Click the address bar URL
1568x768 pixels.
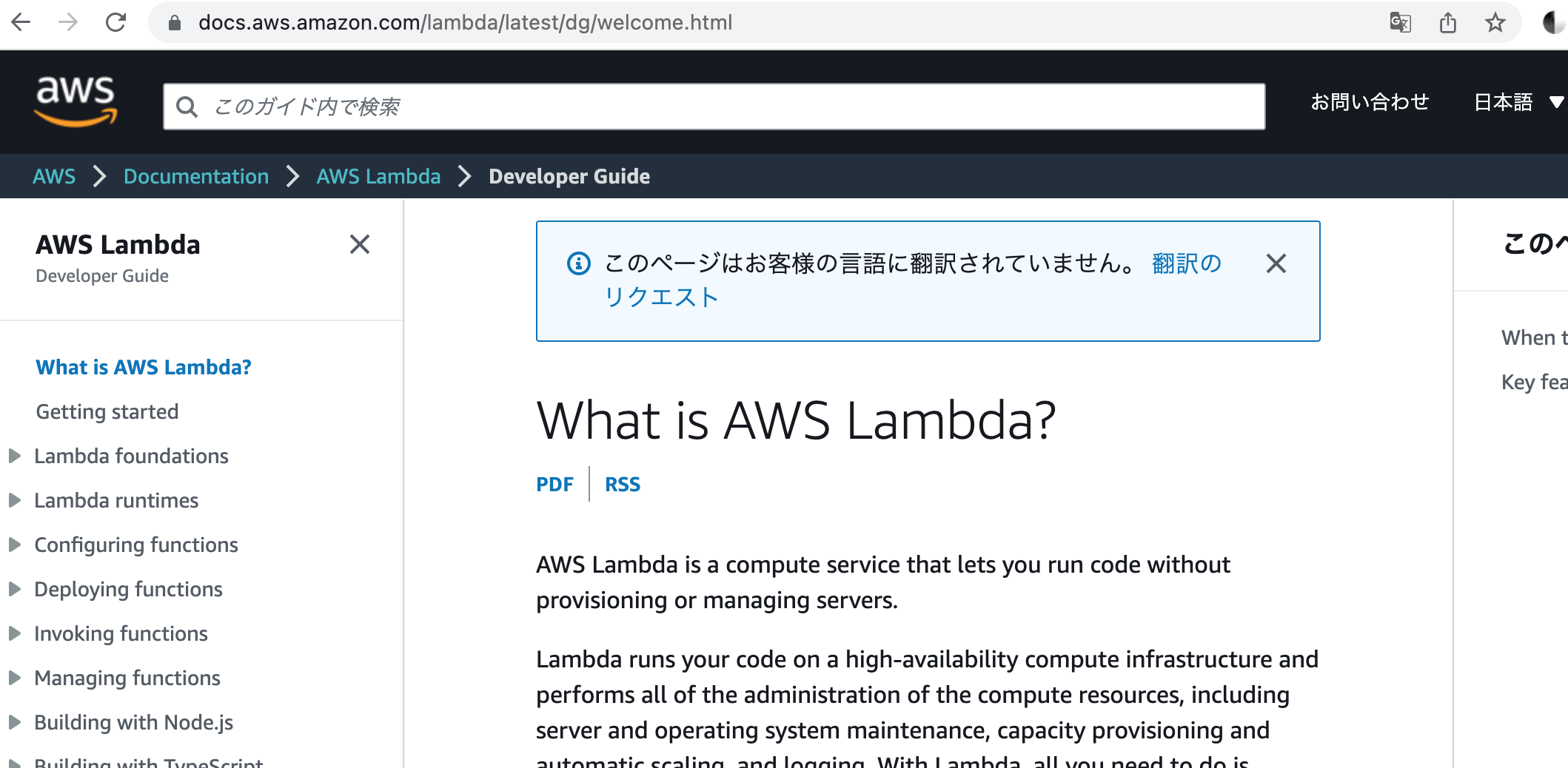point(465,23)
